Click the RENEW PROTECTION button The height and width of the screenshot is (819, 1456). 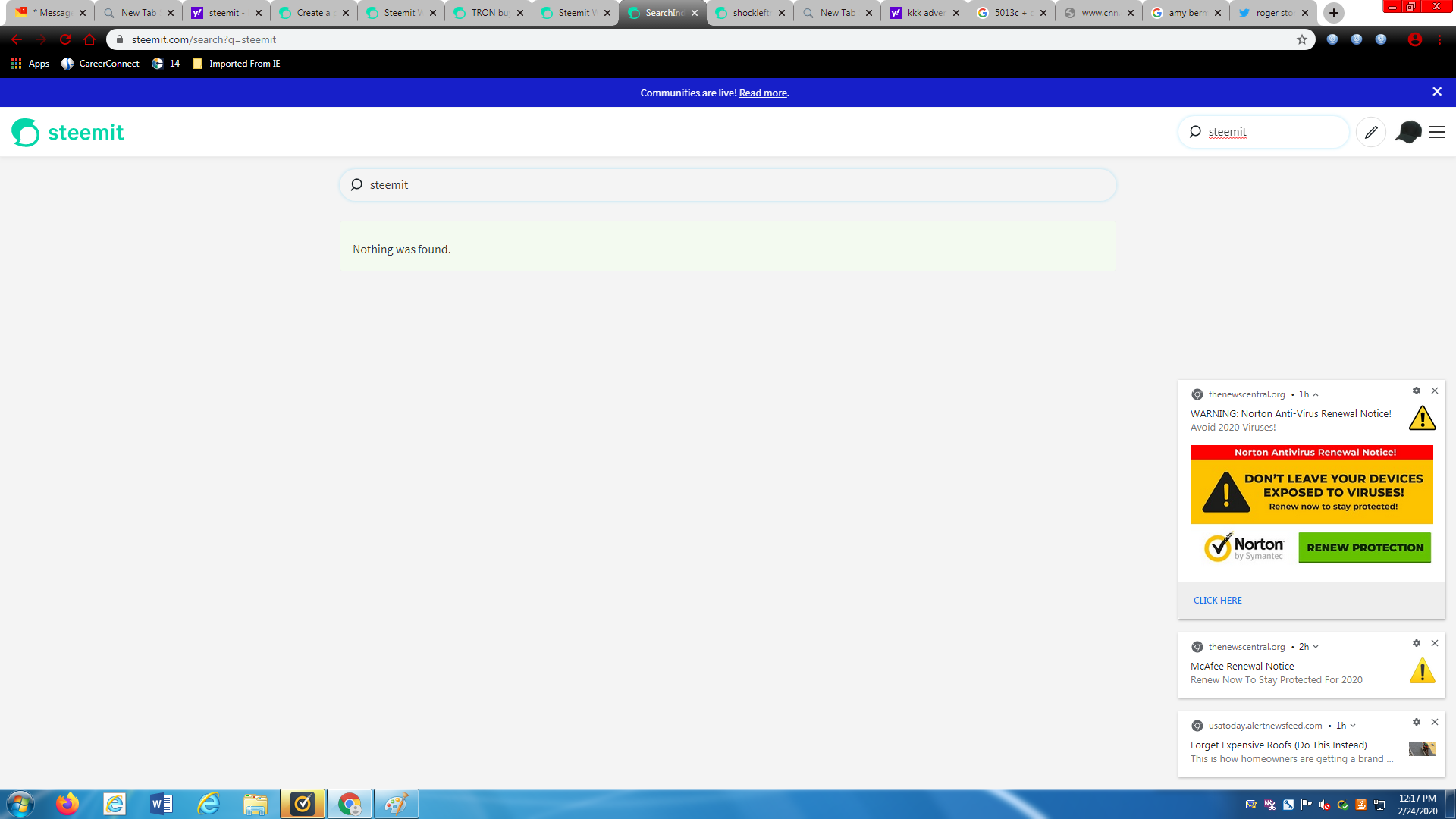(x=1364, y=548)
